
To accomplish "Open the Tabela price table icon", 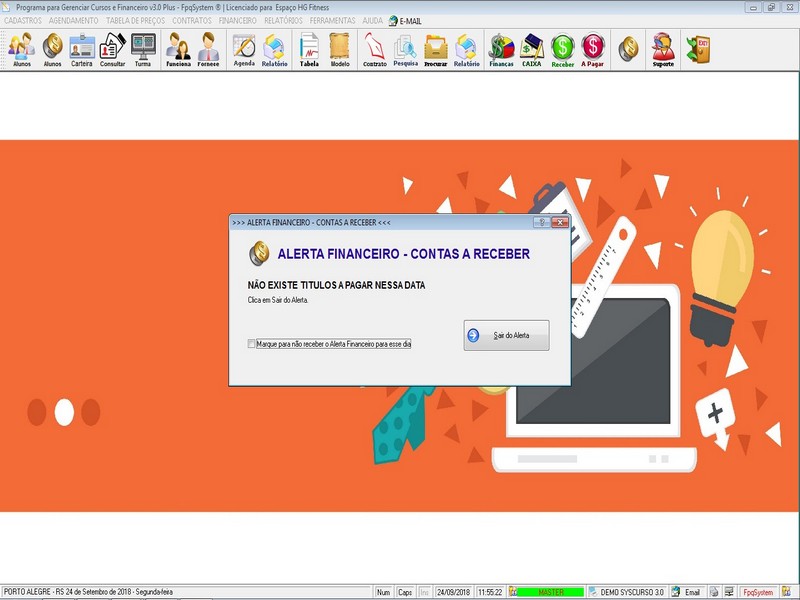I will (309, 50).
